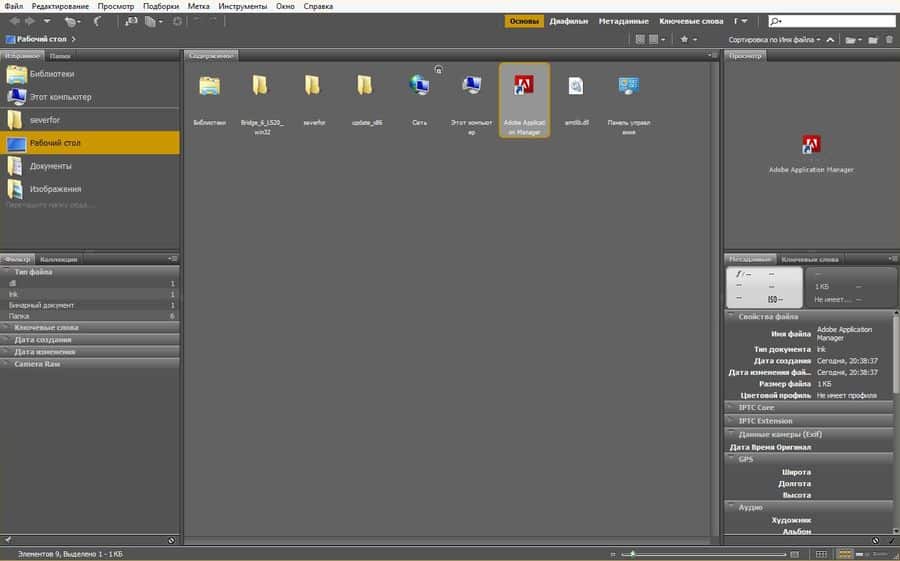Click the Go forward arrow in toolbar
This screenshot has height=561, width=900.
(x=30, y=21)
